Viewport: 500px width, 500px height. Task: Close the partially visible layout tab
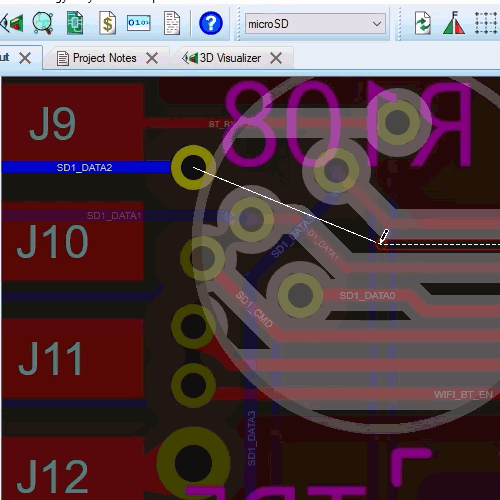[x=25, y=58]
